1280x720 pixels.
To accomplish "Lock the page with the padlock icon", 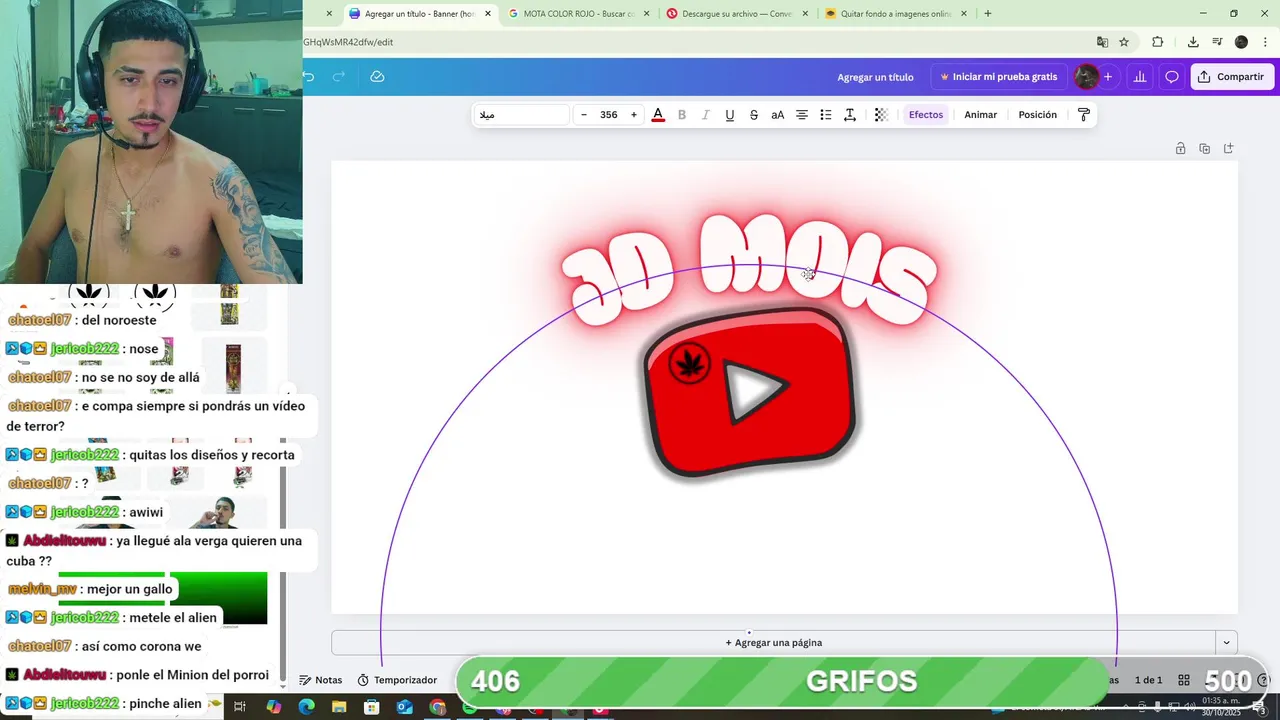I will (1180, 149).
